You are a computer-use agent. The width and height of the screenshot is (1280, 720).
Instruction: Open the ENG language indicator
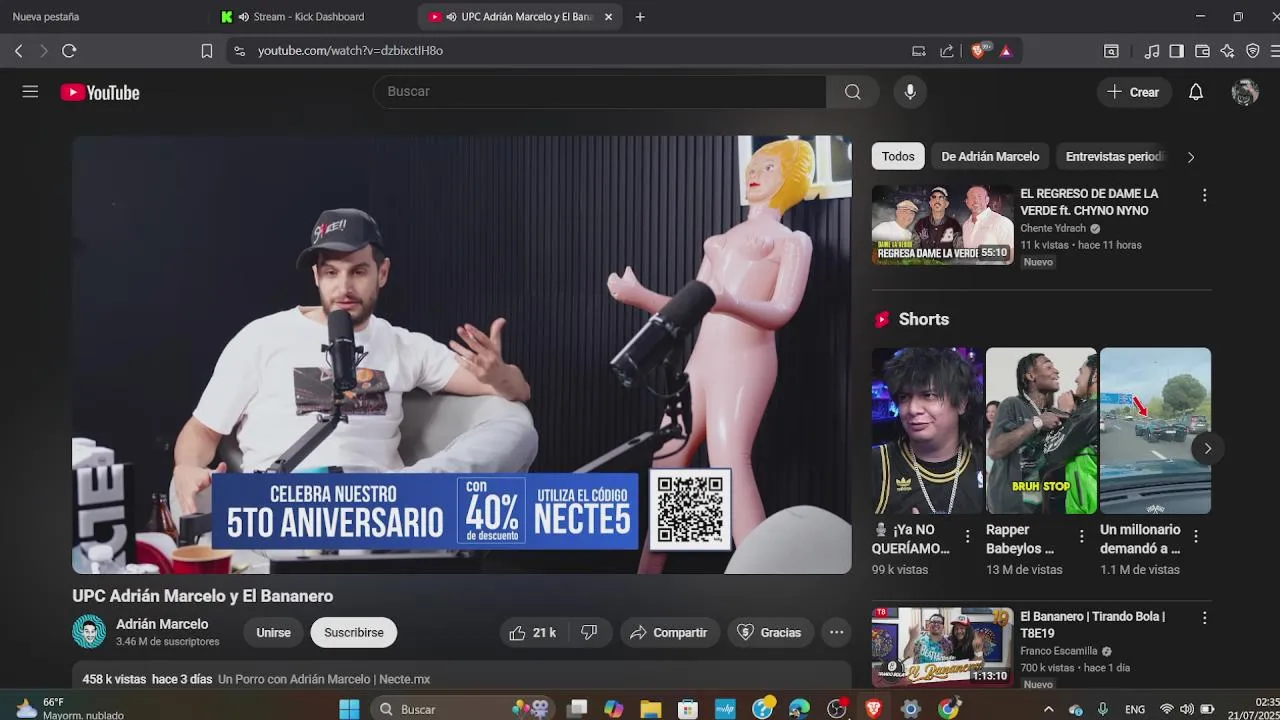(x=1135, y=709)
